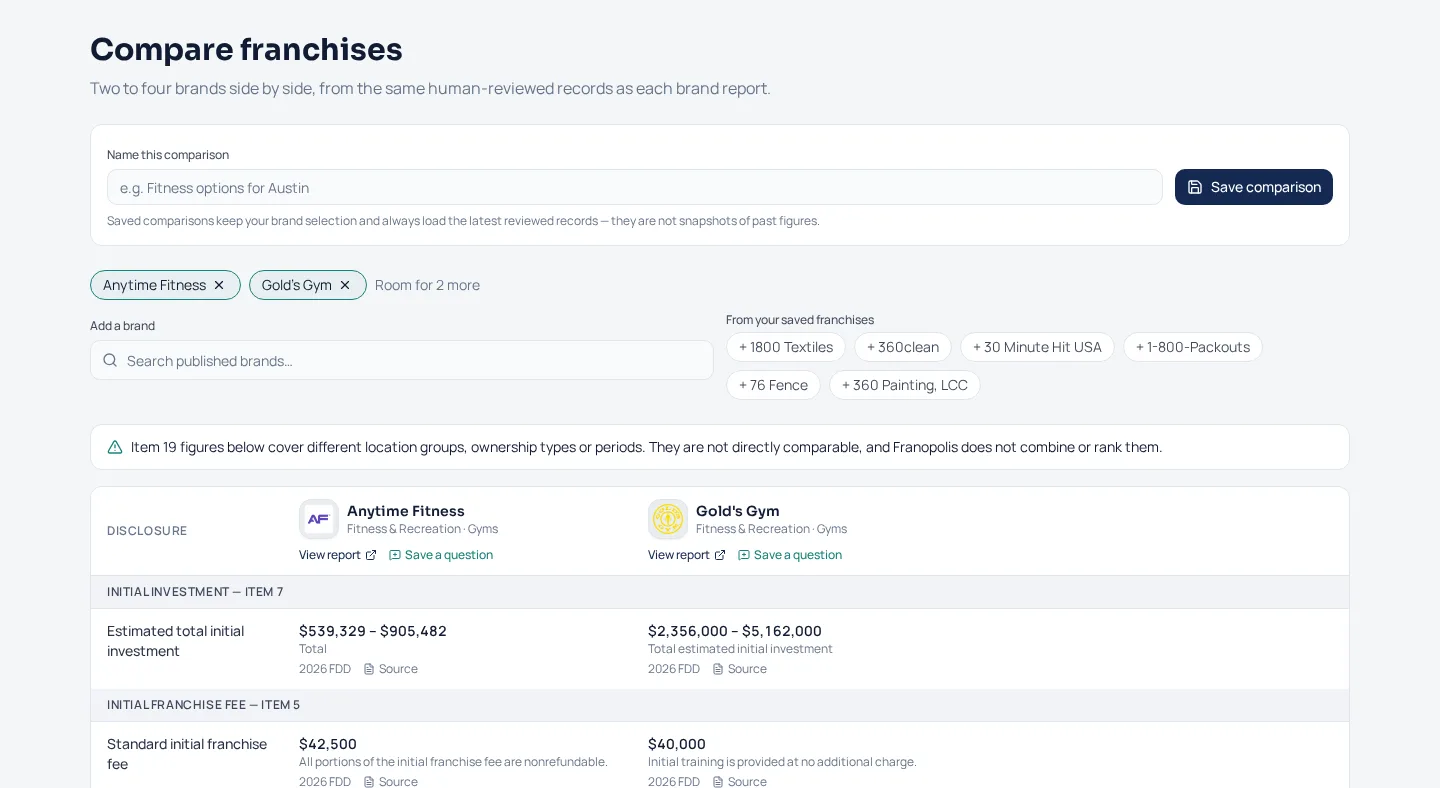Image resolution: width=1440 pixels, height=788 pixels.
Task: Click document icon beside $539,329 – $905,482 Source
Action: coord(369,669)
